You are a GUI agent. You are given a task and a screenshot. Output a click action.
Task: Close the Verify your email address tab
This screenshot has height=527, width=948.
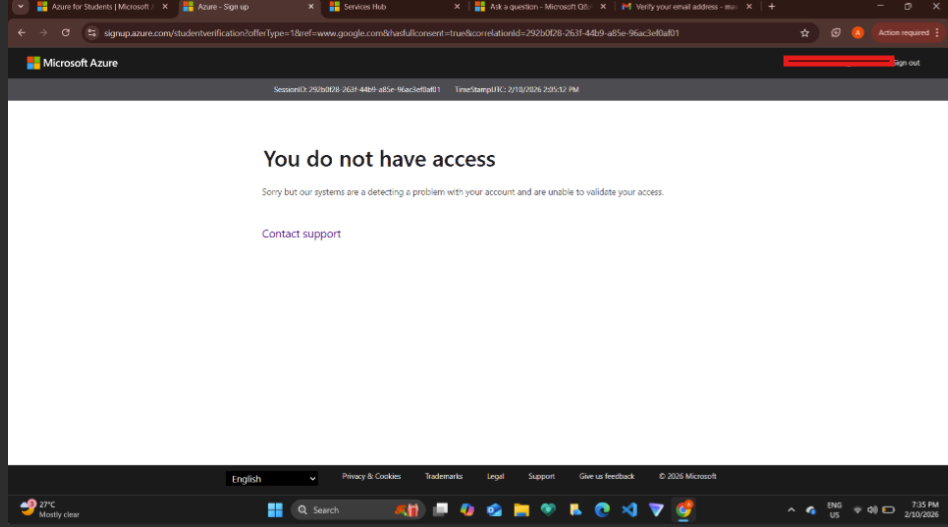click(749, 7)
